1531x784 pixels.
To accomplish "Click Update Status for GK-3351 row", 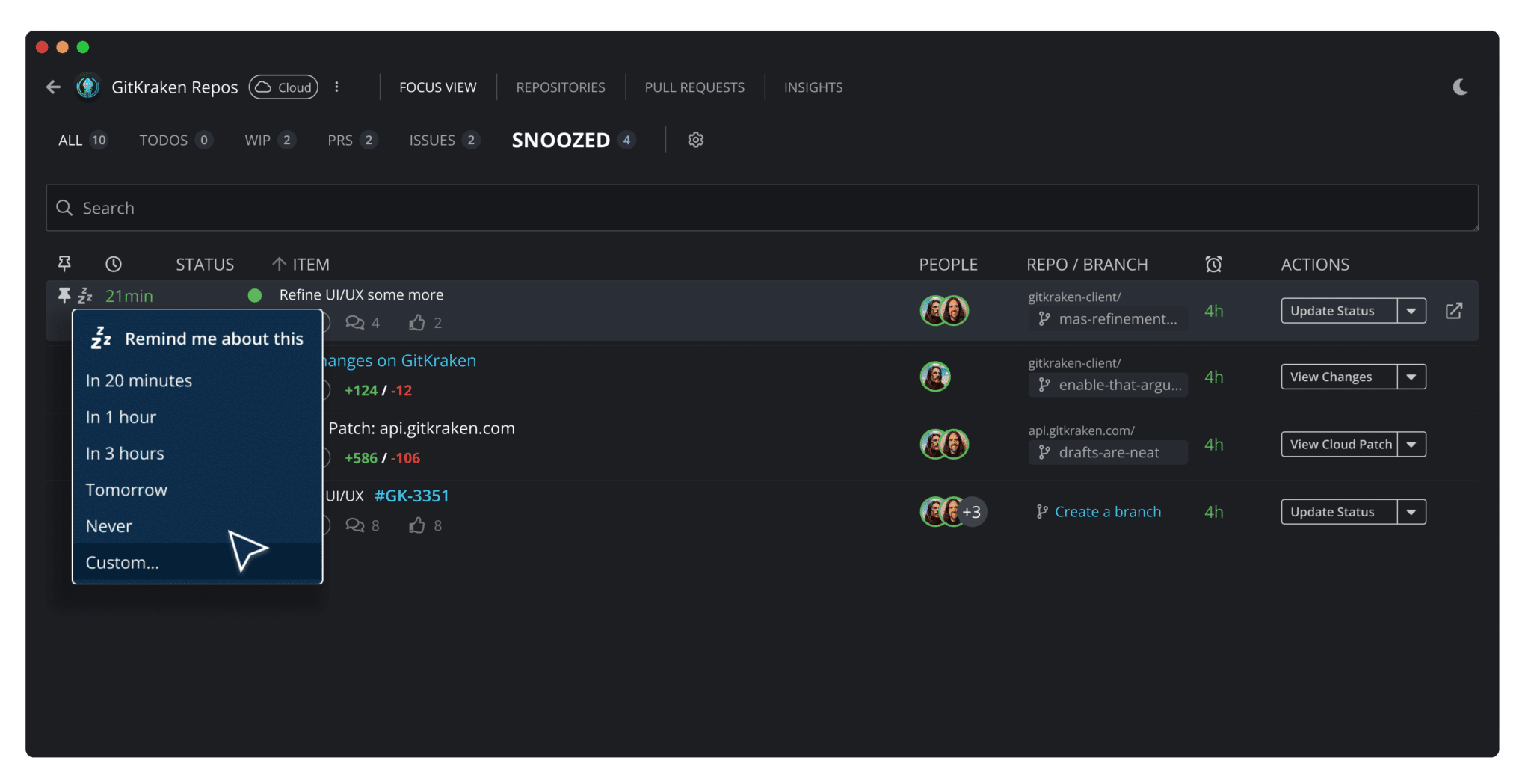I will 1339,512.
